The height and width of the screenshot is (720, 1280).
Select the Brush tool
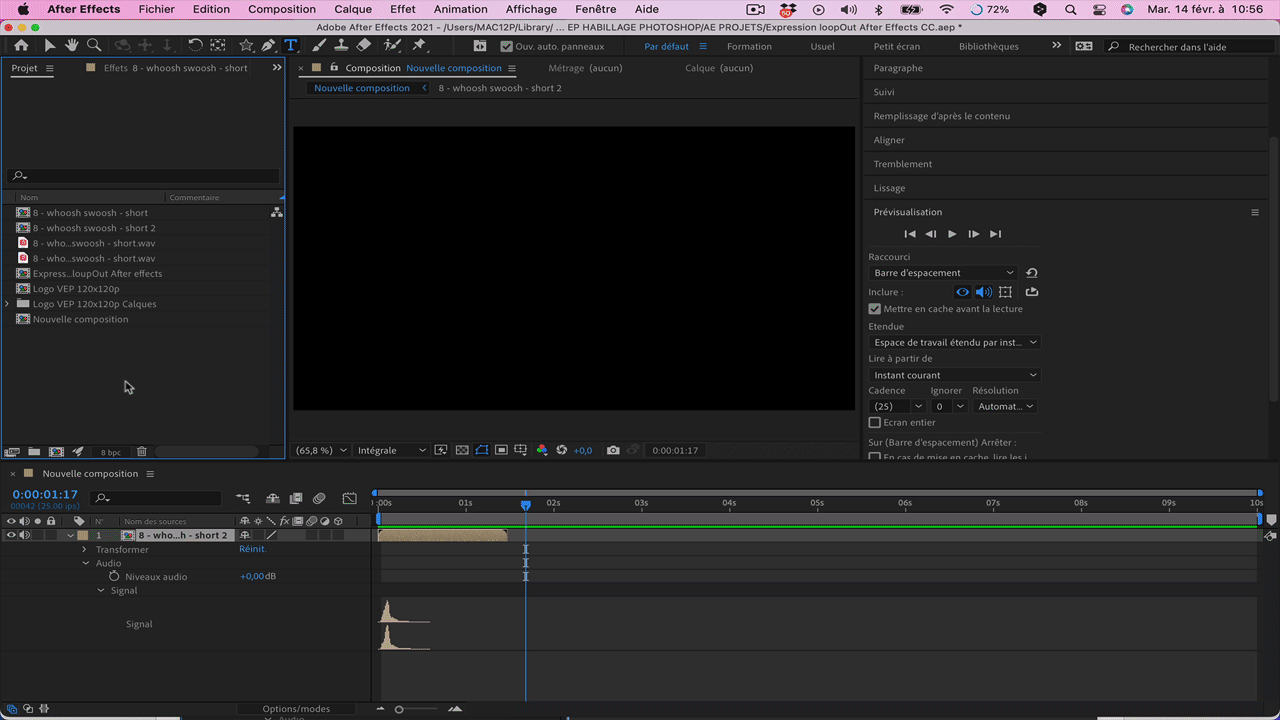pyautogui.click(x=319, y=46)
